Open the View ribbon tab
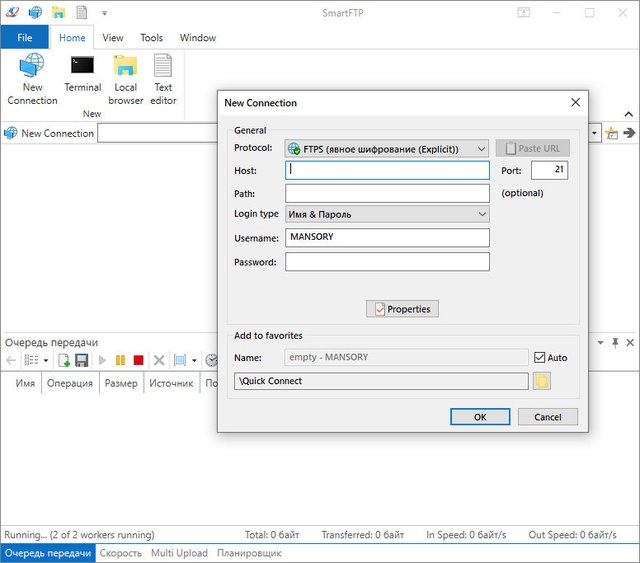The width and height of the screenshot is (640, 563). [113, 38]
